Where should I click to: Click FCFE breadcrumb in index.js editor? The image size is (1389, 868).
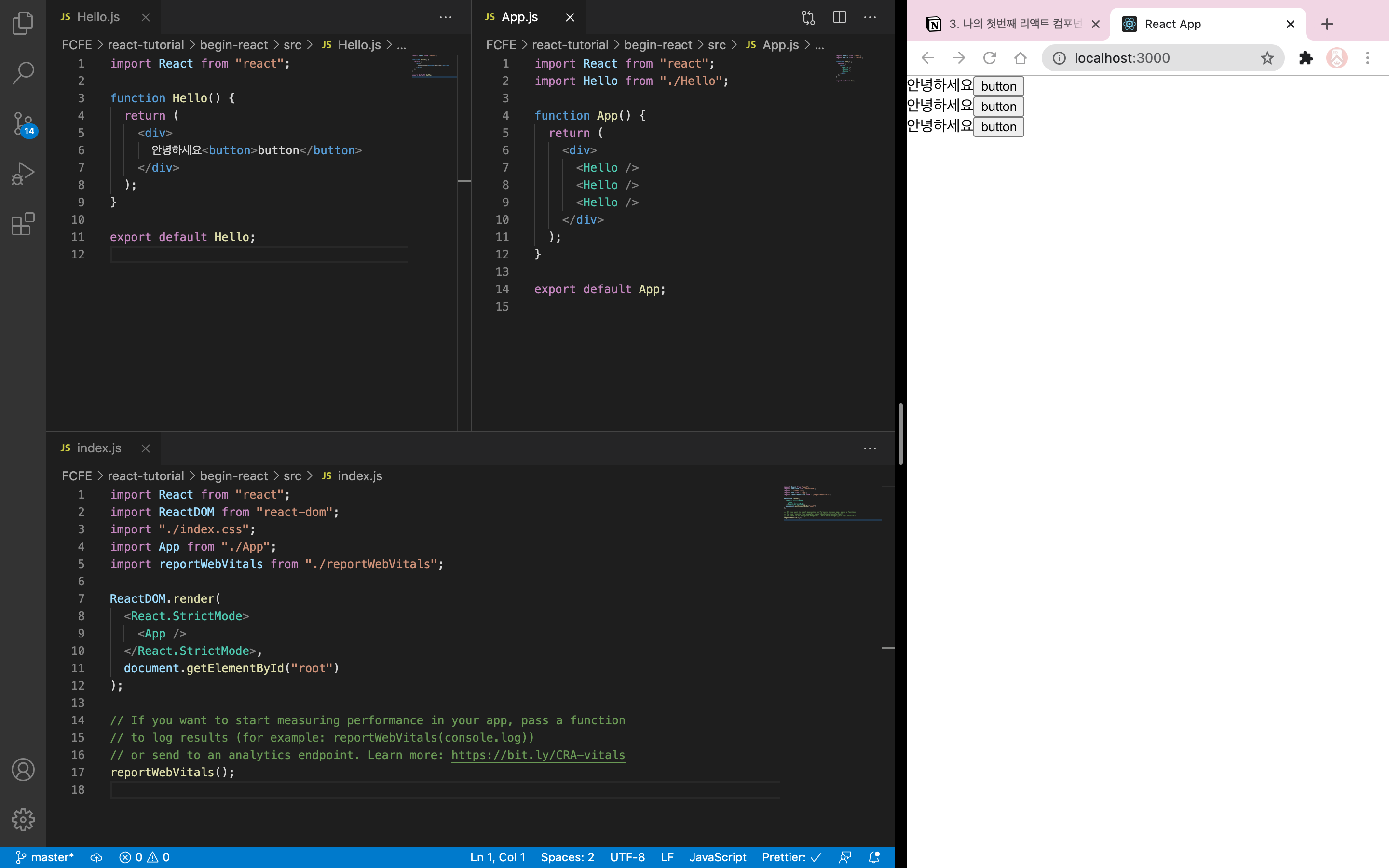77,476
